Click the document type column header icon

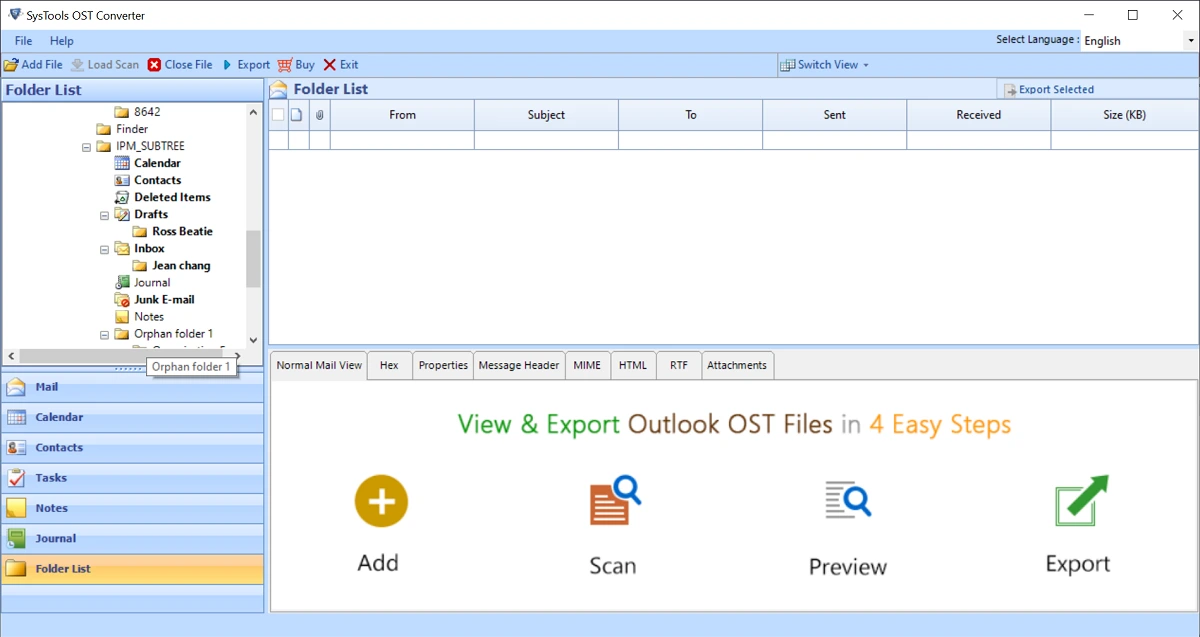click(x=297, y=115)
